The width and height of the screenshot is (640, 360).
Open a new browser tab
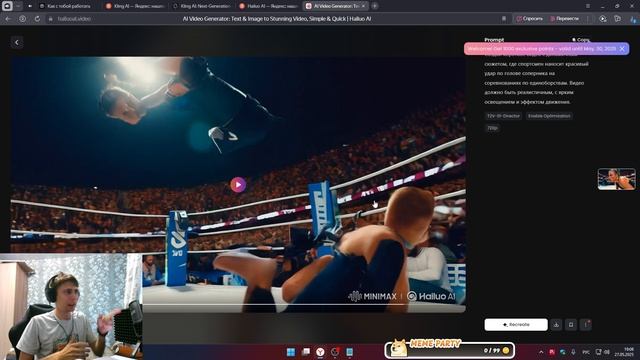[x=375, y=6]
